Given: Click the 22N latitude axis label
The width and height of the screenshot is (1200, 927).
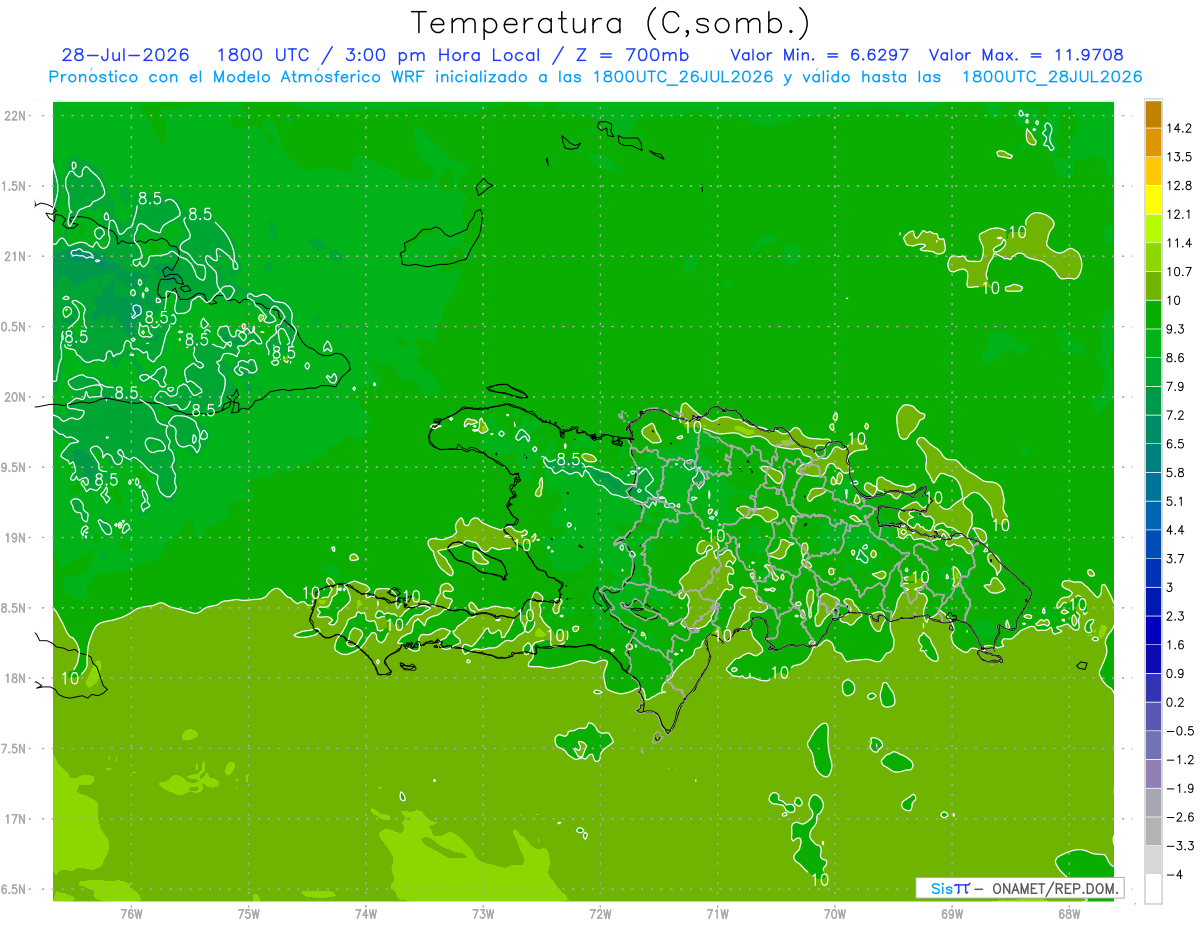Looking at the screenshot, I should [x=15, y=116].
